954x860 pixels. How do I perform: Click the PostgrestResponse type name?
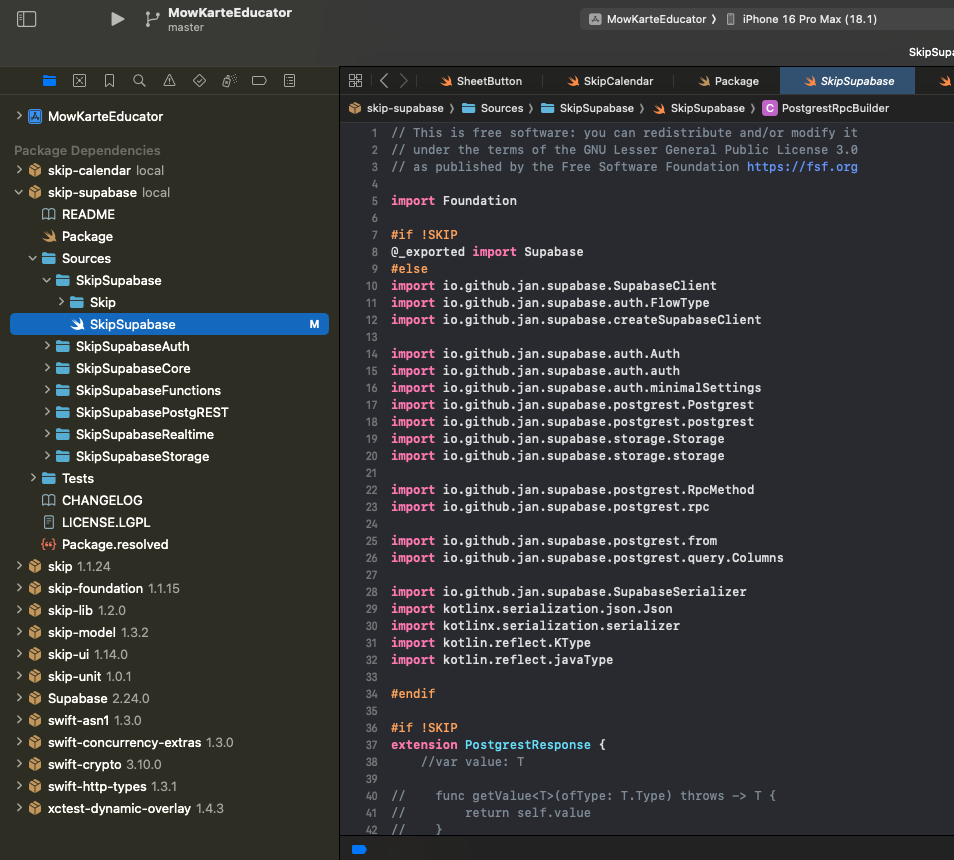527,744
